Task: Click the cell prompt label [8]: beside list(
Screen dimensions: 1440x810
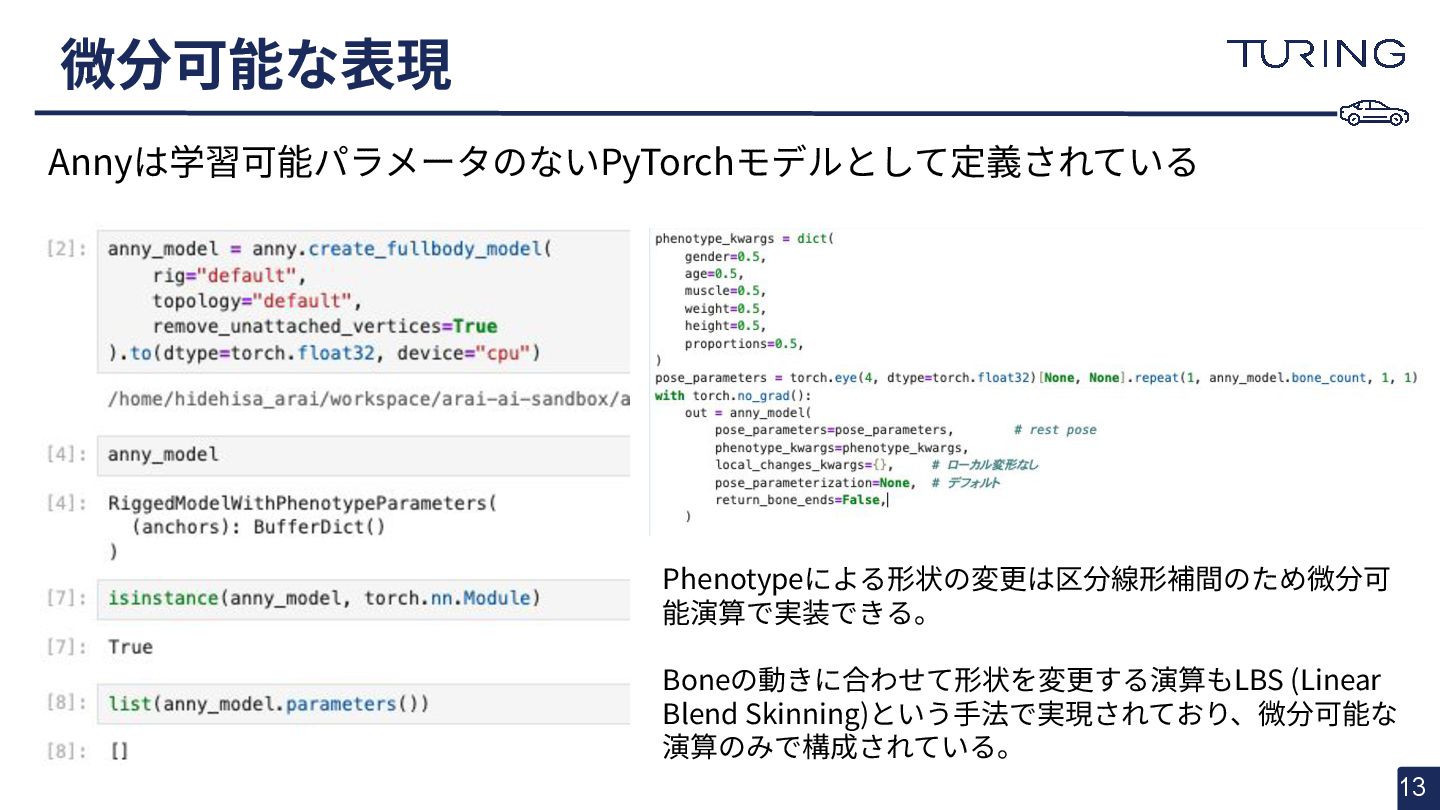Action: click(66, 703)
